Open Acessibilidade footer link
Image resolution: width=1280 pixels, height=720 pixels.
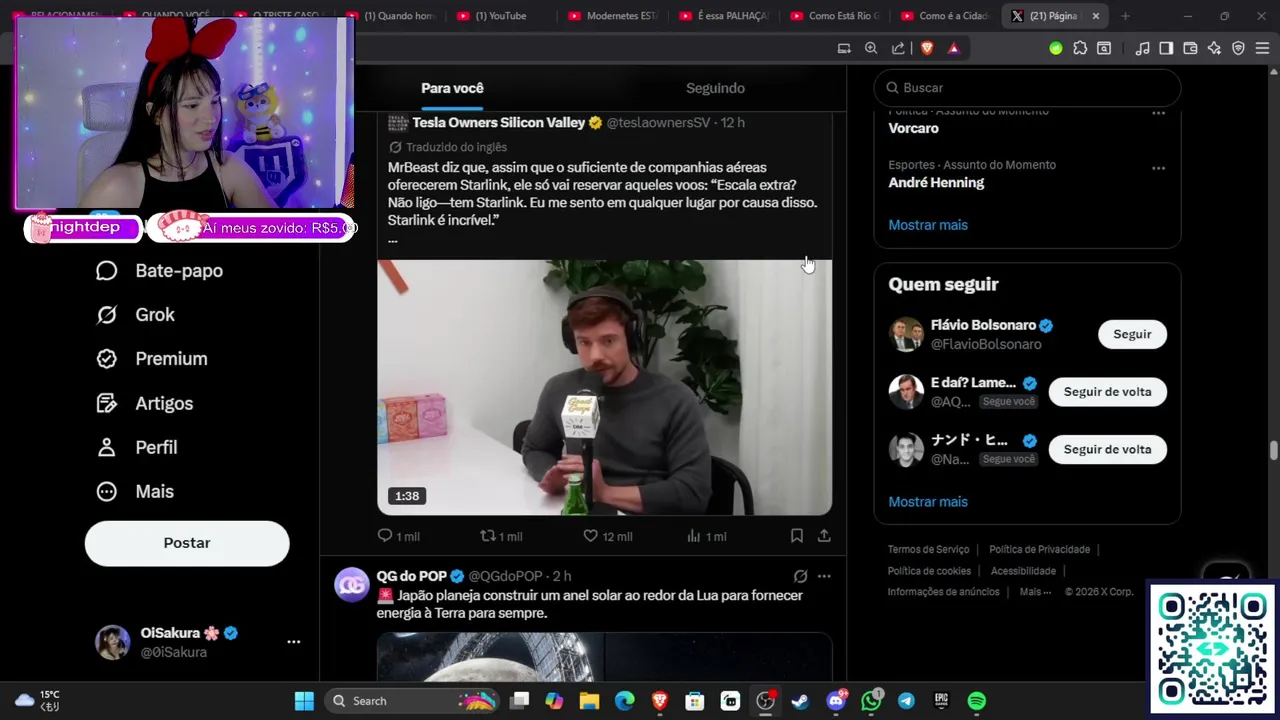1023,571
